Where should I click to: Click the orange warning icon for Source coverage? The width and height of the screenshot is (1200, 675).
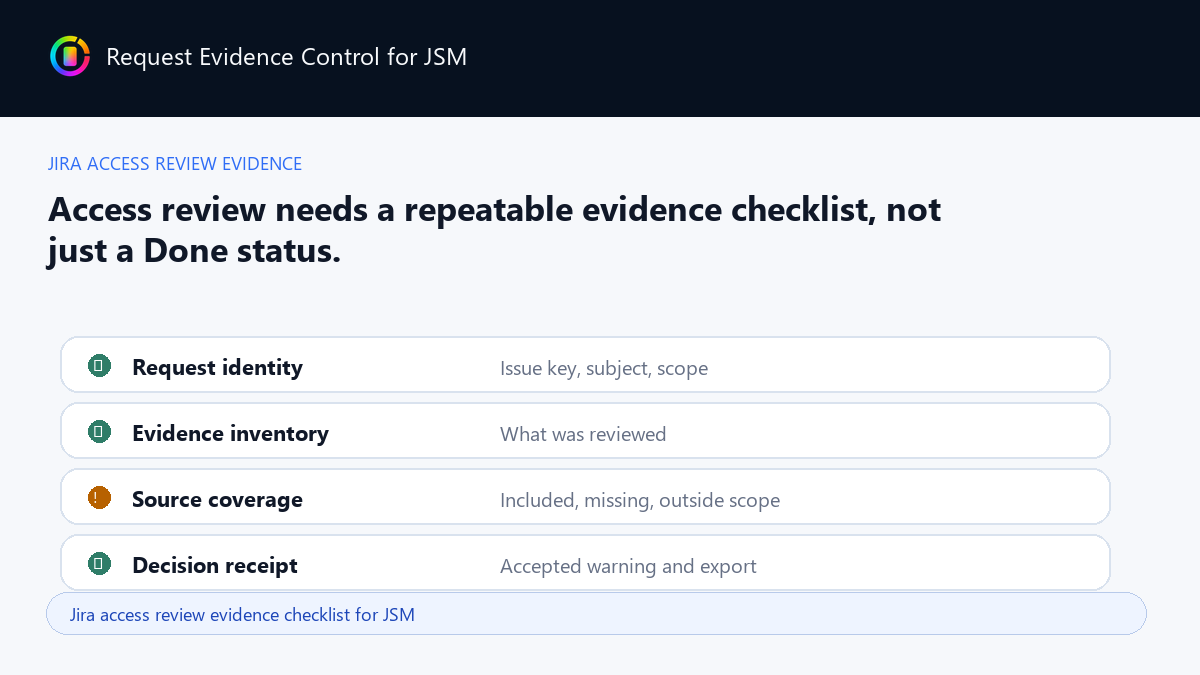coord(99,498)
